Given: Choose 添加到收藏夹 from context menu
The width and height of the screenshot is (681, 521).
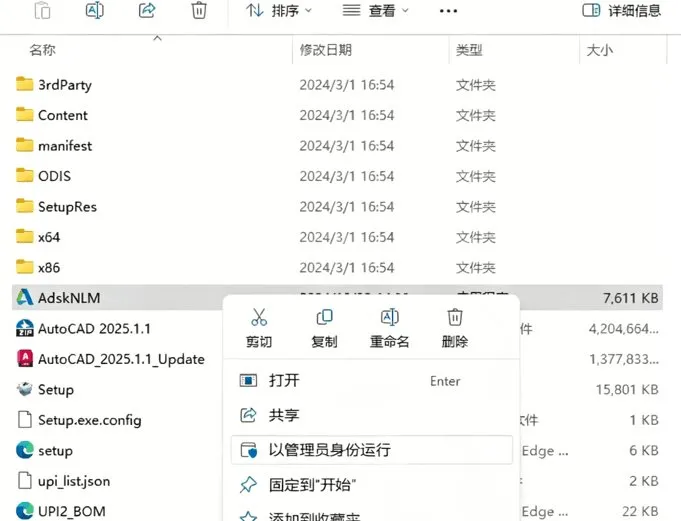Looking at the screenshot, I should tap(372, 514).
